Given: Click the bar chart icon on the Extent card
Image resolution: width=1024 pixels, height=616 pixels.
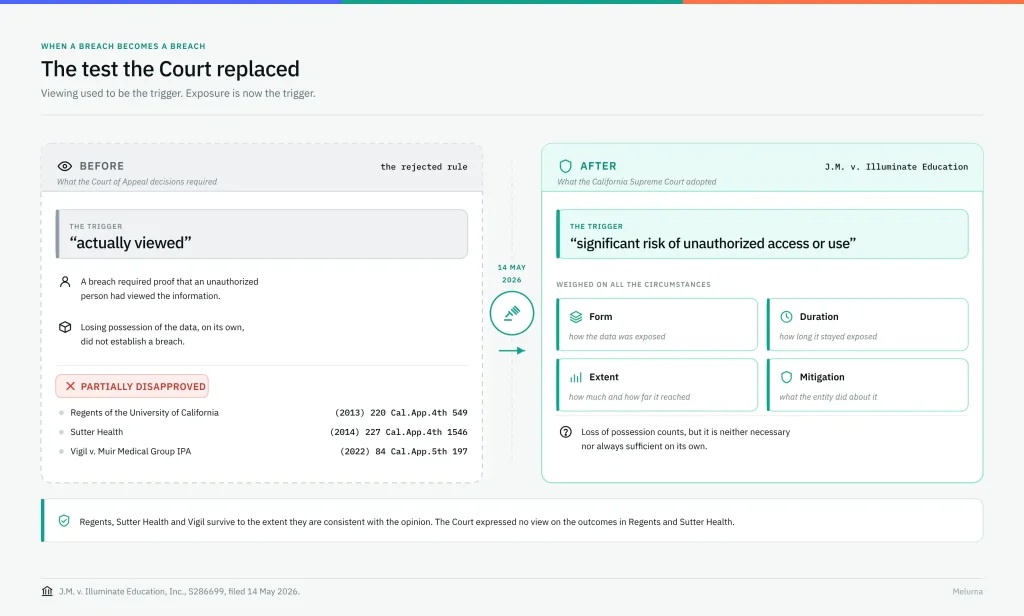Looking at the screenshot, I should 575,378.
